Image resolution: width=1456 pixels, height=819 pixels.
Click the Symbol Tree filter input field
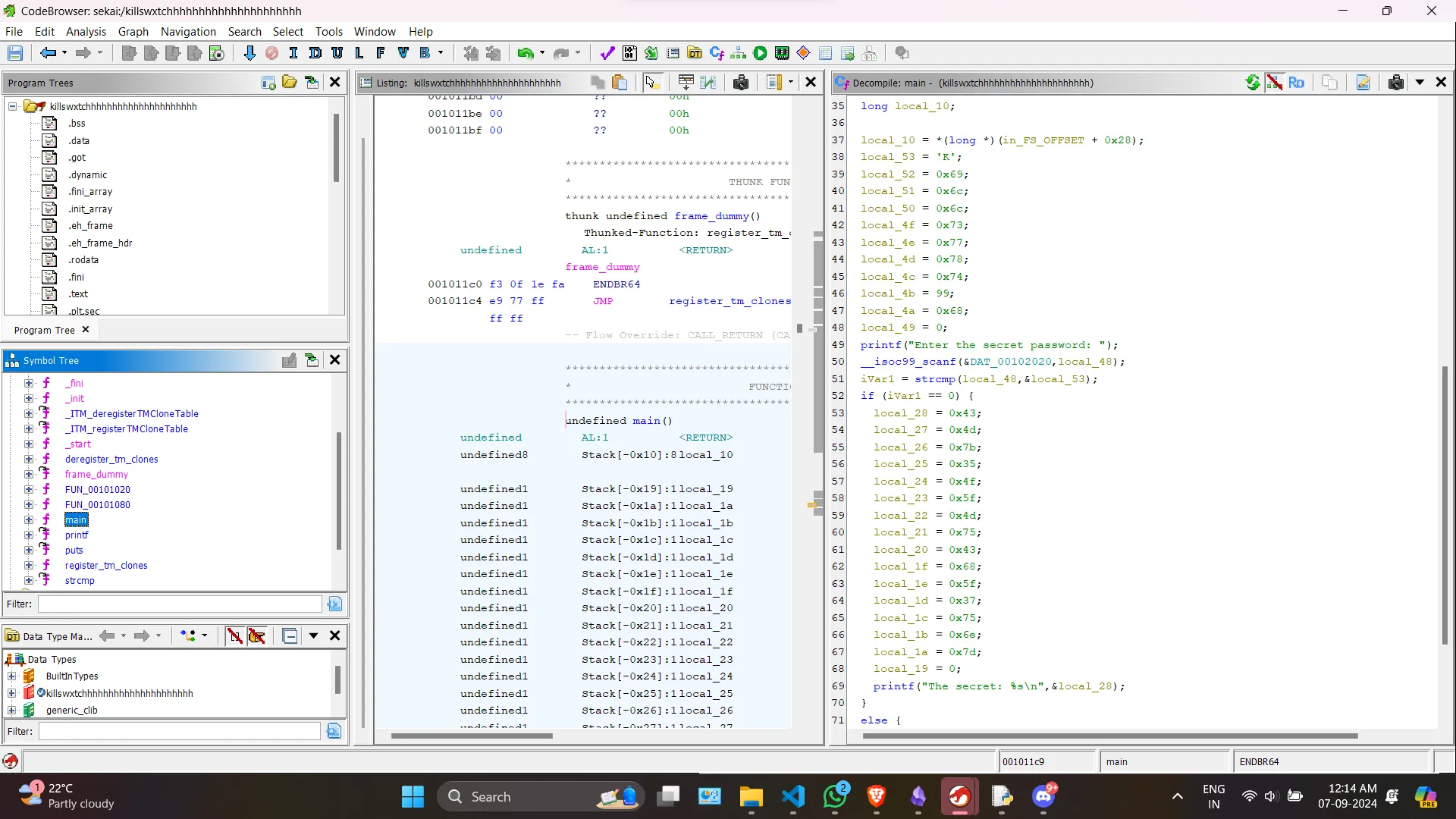180,604
